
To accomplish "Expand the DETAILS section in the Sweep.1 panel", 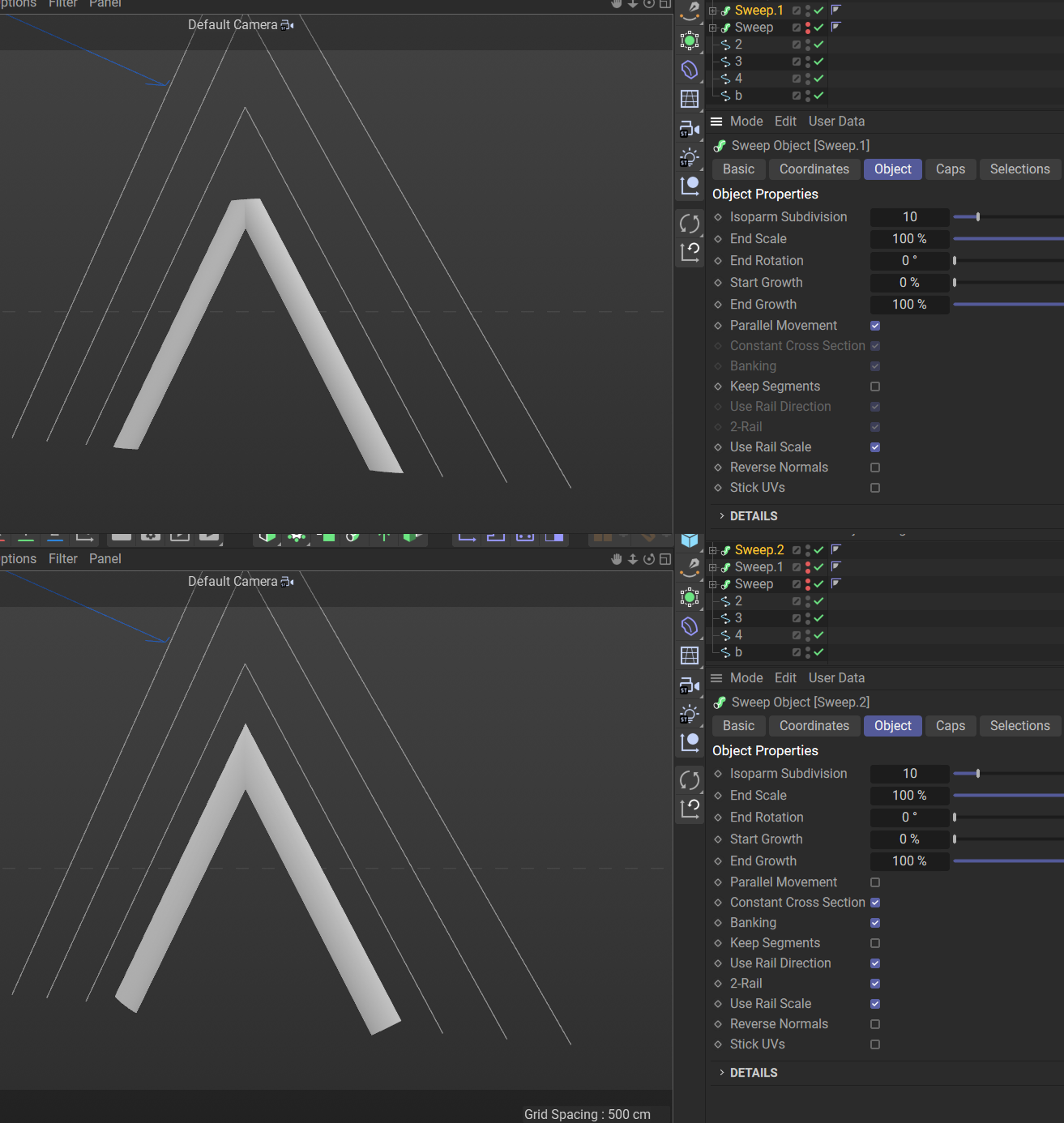I will (x=722, y=516).
